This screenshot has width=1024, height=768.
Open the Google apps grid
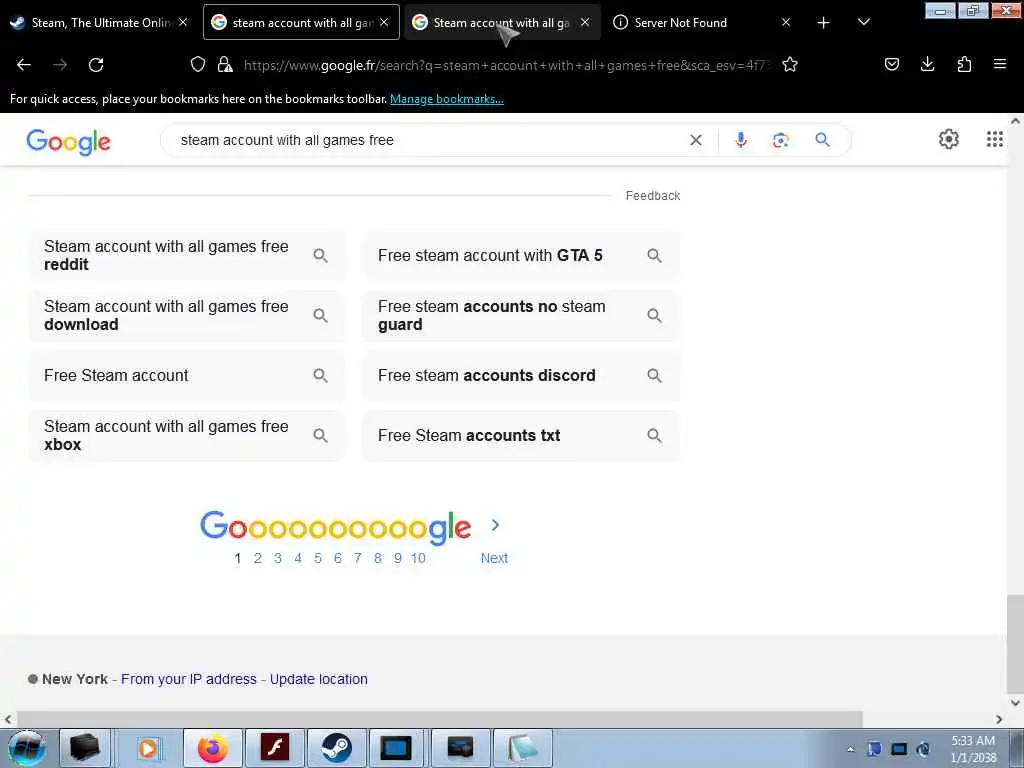point(995,138)
